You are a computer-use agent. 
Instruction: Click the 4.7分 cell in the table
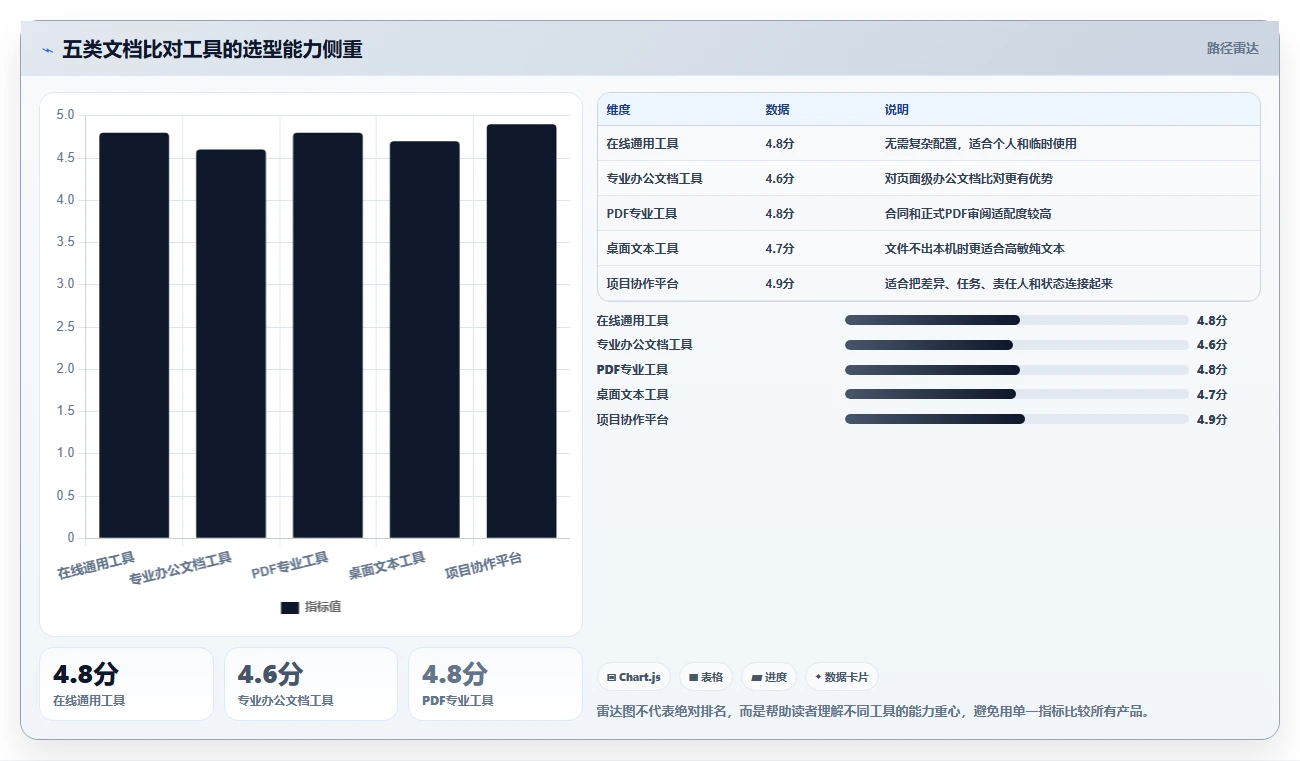780,249
